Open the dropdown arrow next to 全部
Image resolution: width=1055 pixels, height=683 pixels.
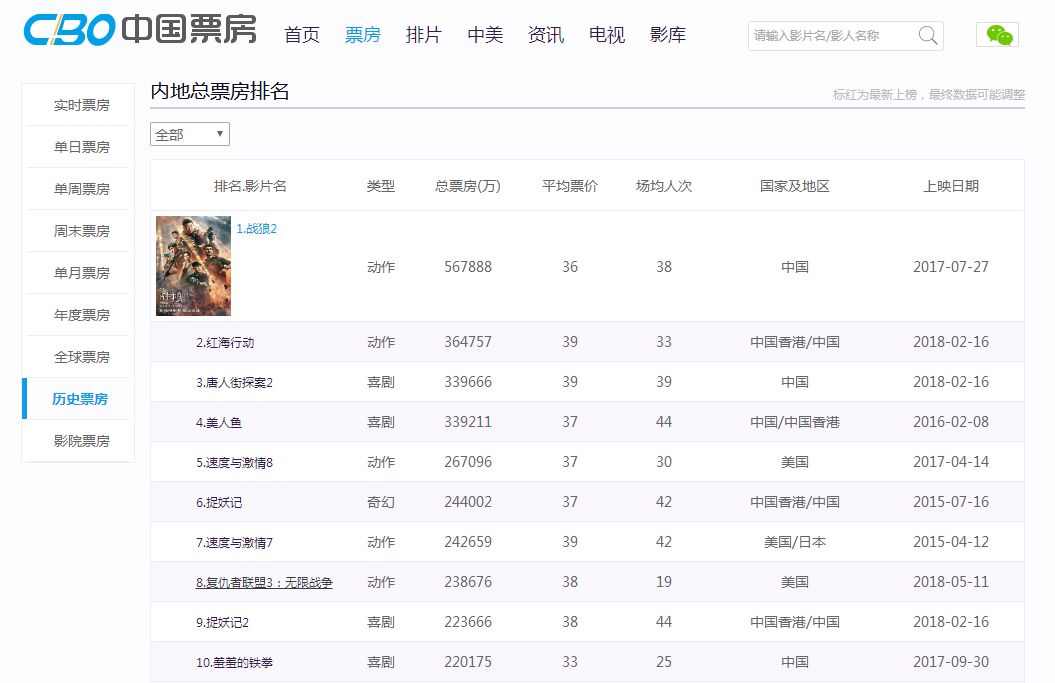218,133
